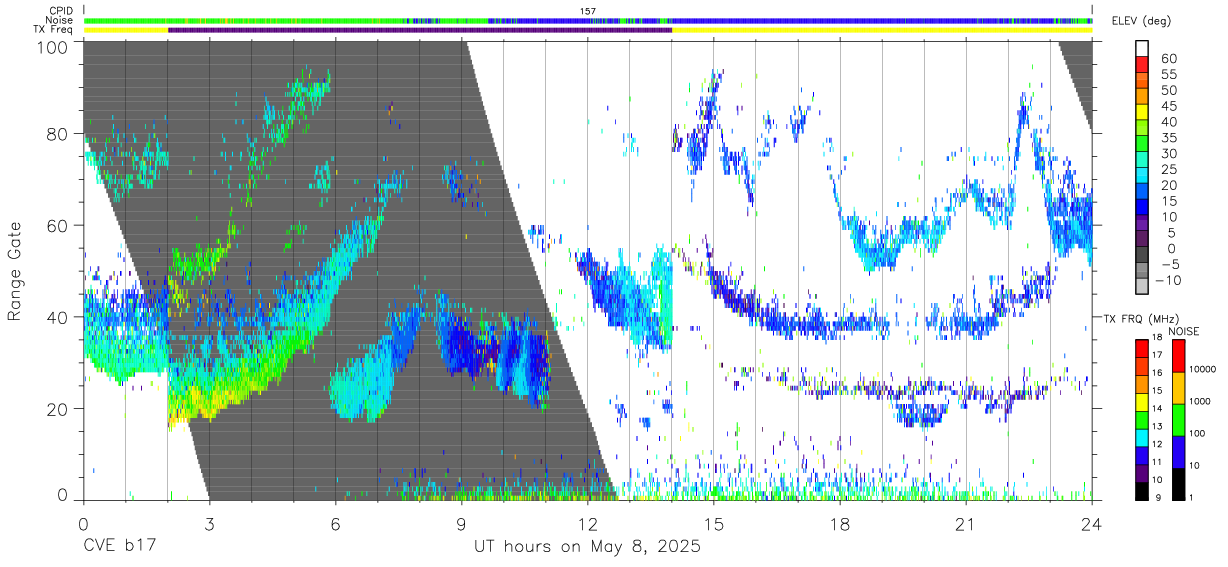
Task: Click the x-axis hour tick 21
Action: (966, 525)
